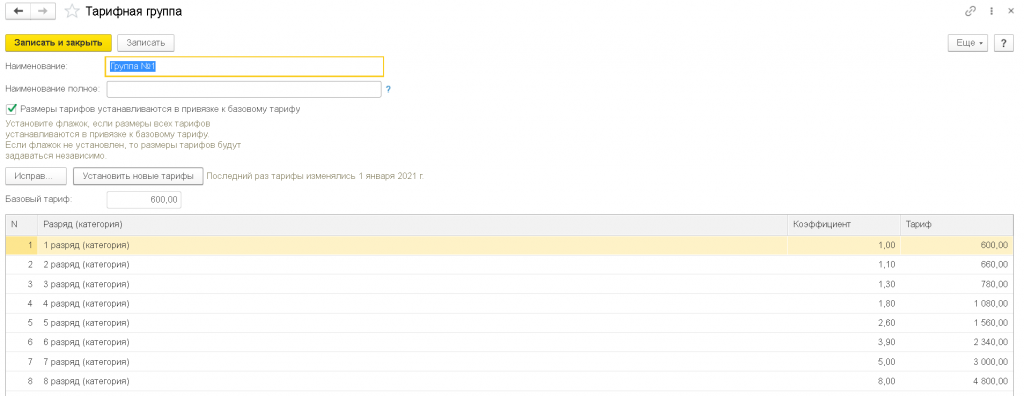Click coefficient cell 3,90

(x=844, y=342)
